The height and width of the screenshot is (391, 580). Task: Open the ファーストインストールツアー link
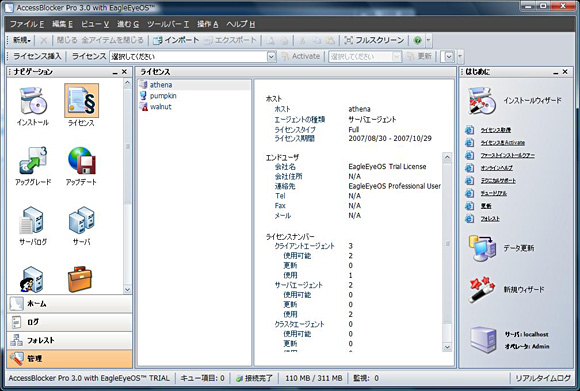pos(508,155)
